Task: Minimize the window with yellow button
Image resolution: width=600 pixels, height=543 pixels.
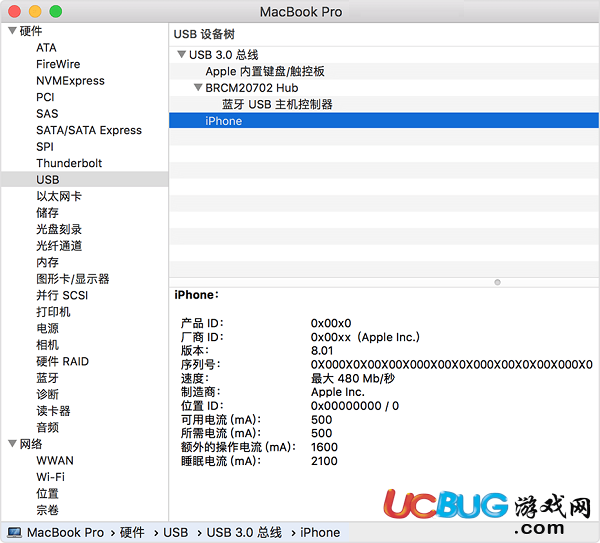Action: (x=35, y=11)
